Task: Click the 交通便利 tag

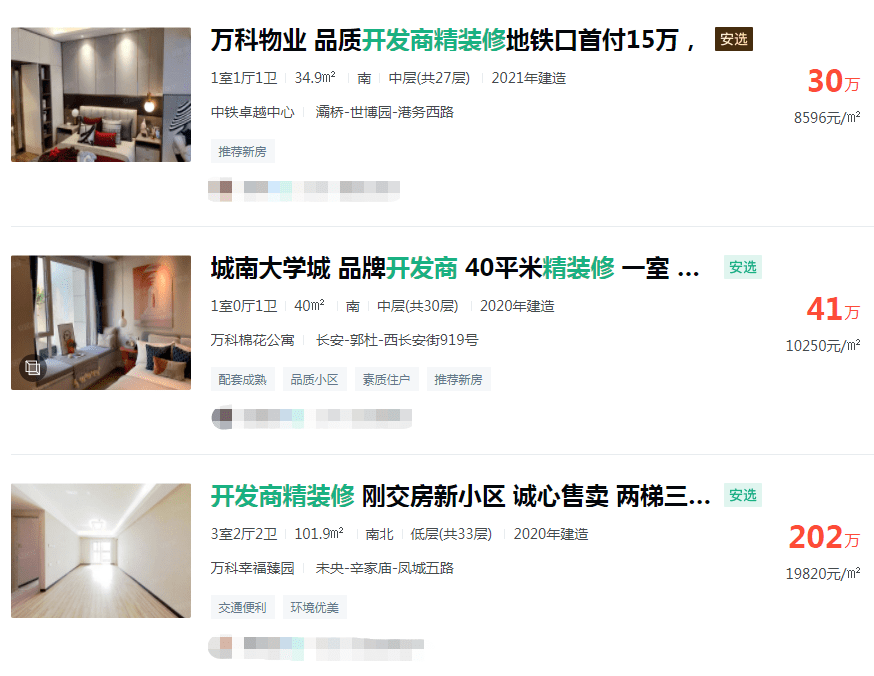Action: coord(242,607)
